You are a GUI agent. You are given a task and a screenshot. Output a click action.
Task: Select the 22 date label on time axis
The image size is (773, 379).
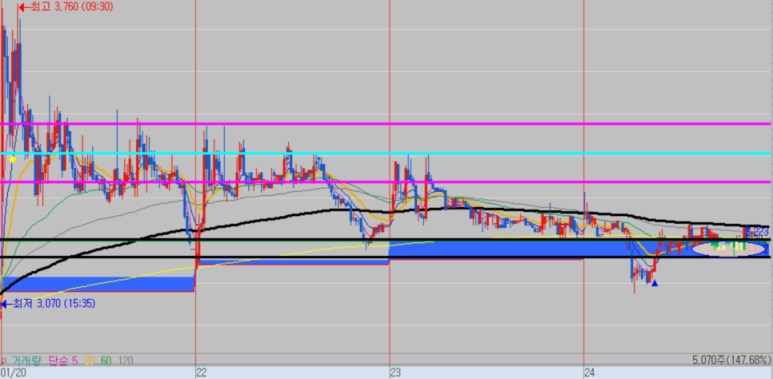[202, 373]
